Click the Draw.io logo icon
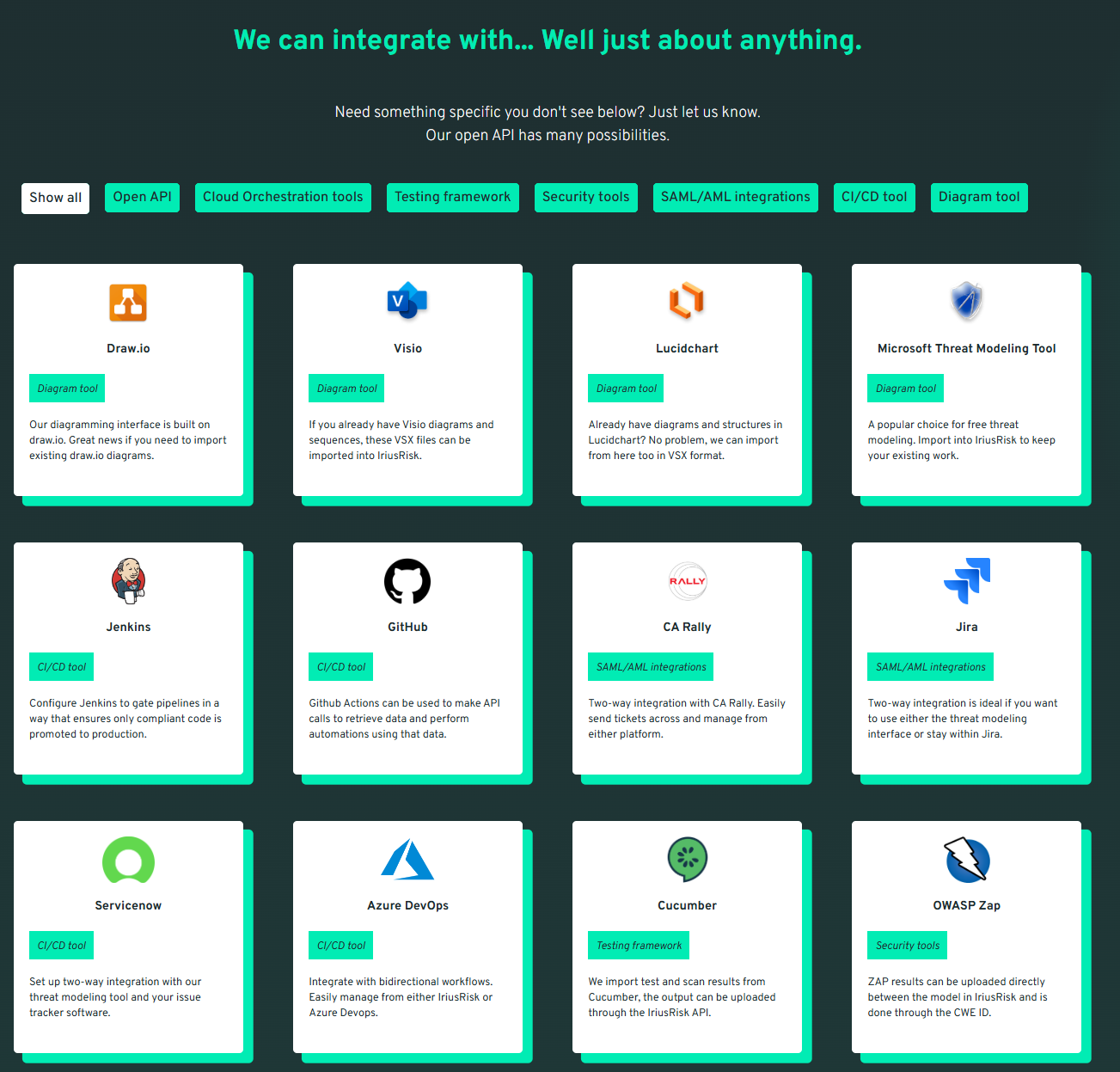 coord(128,303)
